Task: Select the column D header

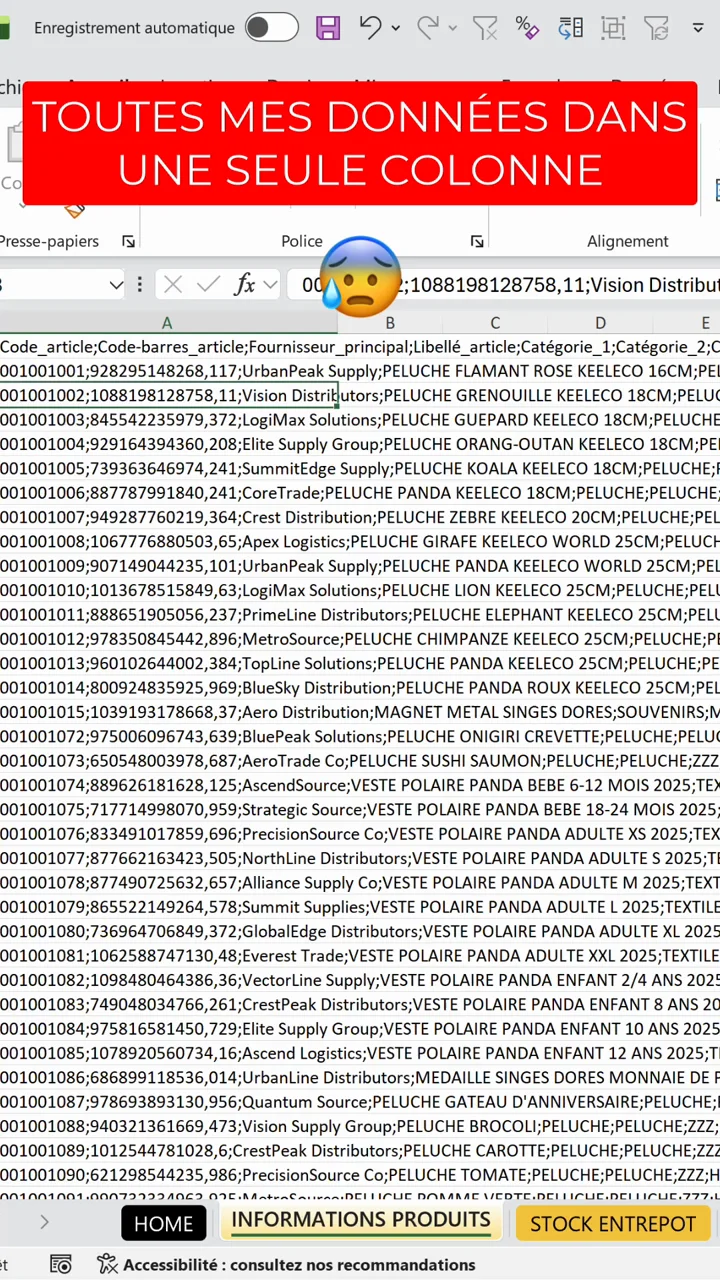Action: click(600, 323)
